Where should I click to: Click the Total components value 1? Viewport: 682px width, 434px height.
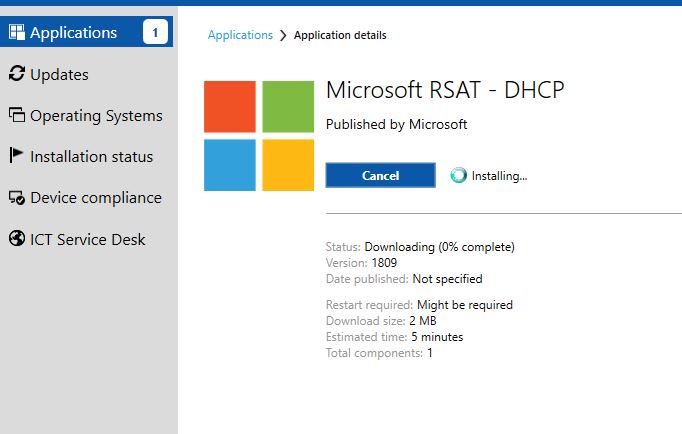point(430,353)
